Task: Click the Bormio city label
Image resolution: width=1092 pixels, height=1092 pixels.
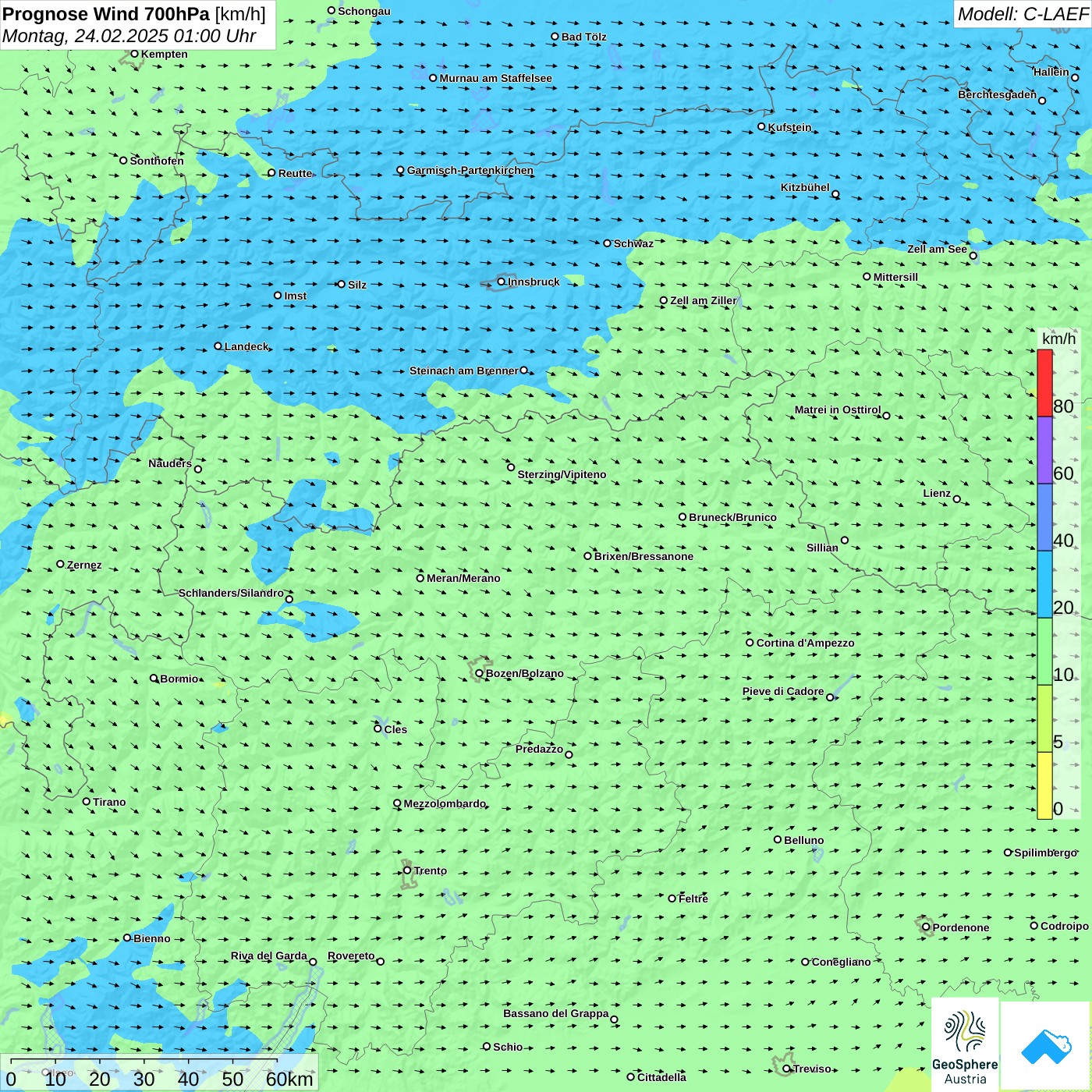Action: click(x=179, y=679)
